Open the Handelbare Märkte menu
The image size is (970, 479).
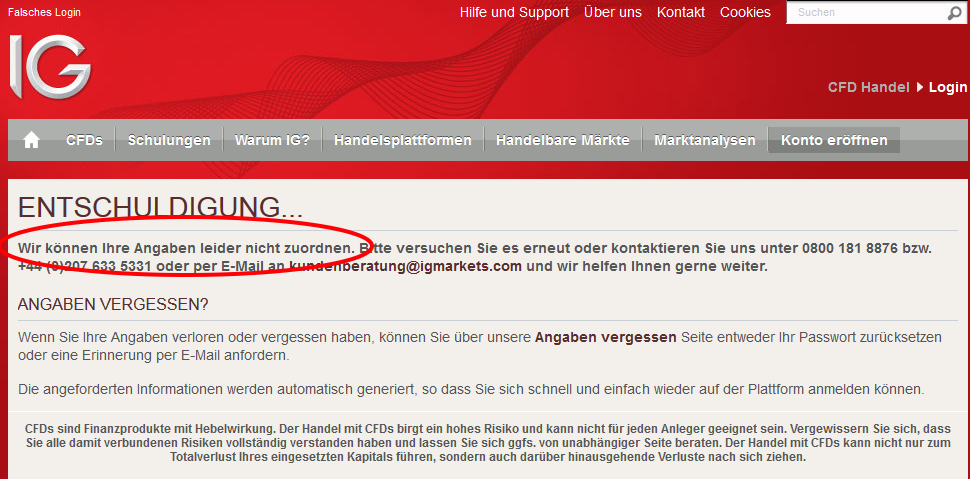pyautogui.click(x=562, y=140)
